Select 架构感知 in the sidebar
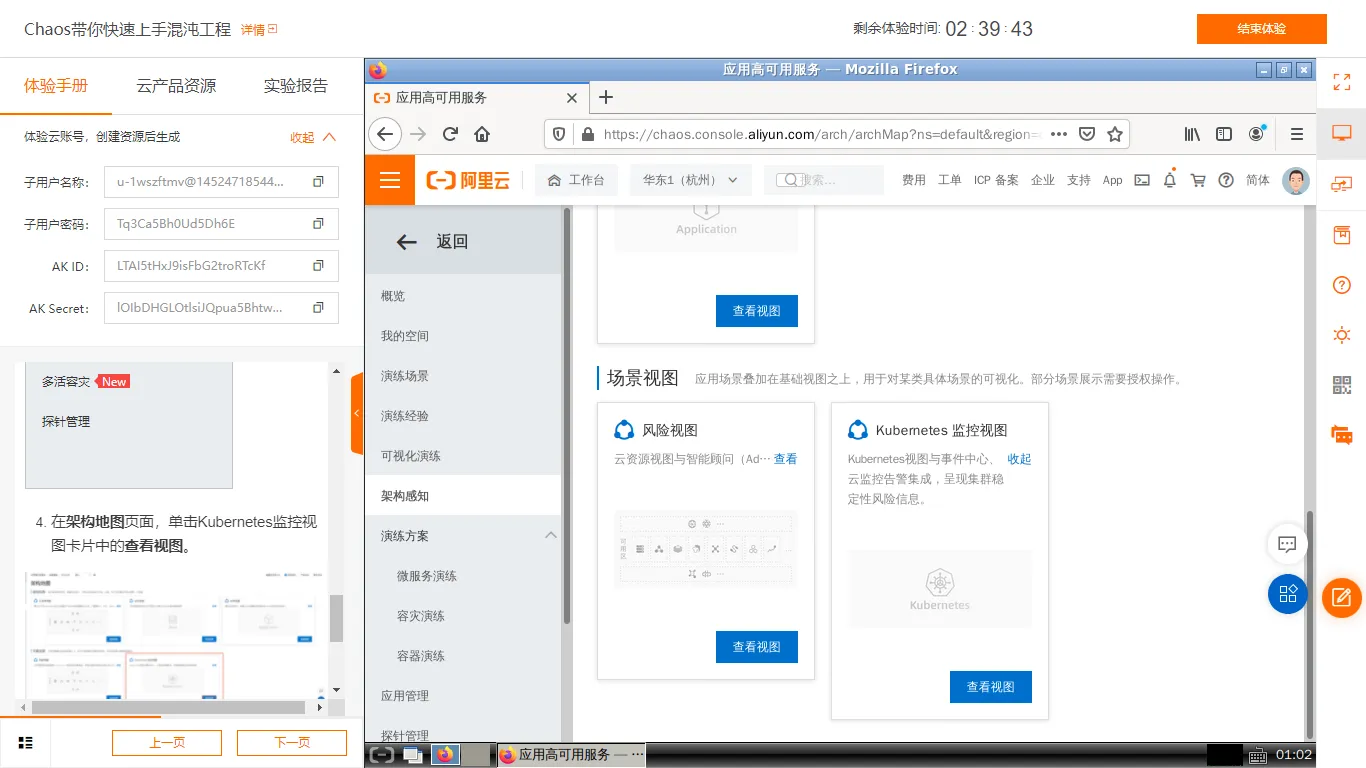Screen dimensions: 1366x768 click(463, 496)
